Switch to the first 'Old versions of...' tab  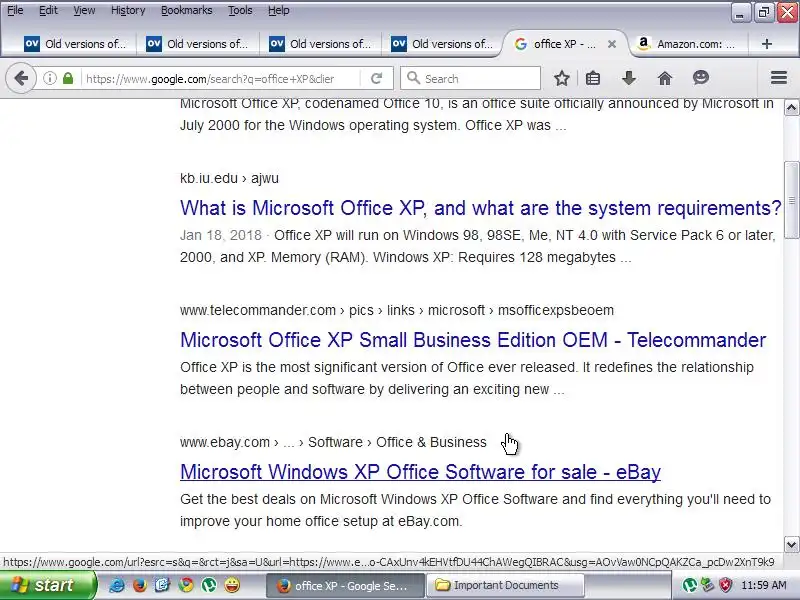pos(74,44)
